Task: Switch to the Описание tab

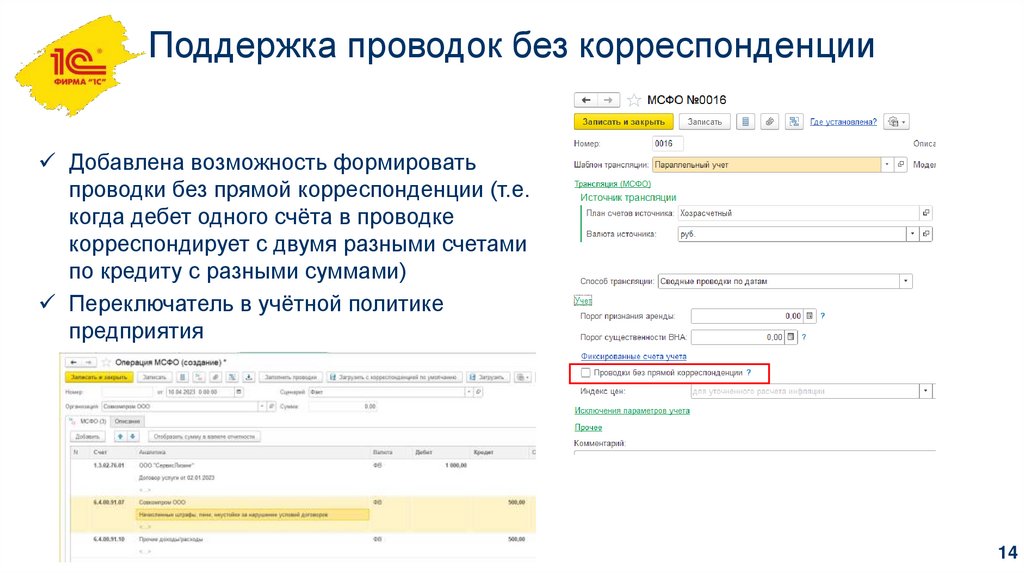Action: point(127,421)
